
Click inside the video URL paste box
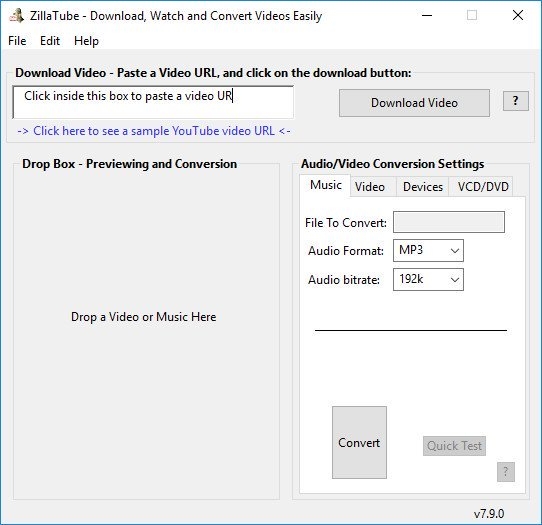pyautogui.click(x=153, y=102)
